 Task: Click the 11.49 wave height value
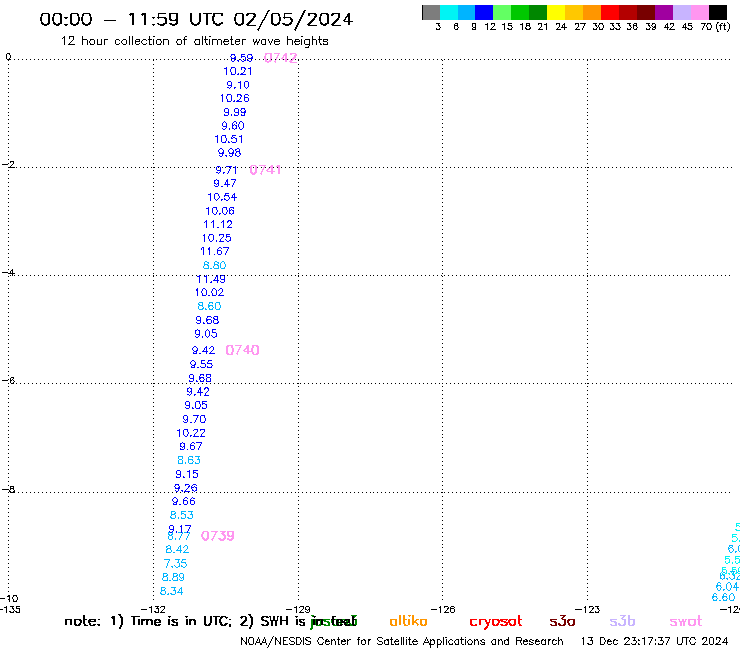click(211, 279)
